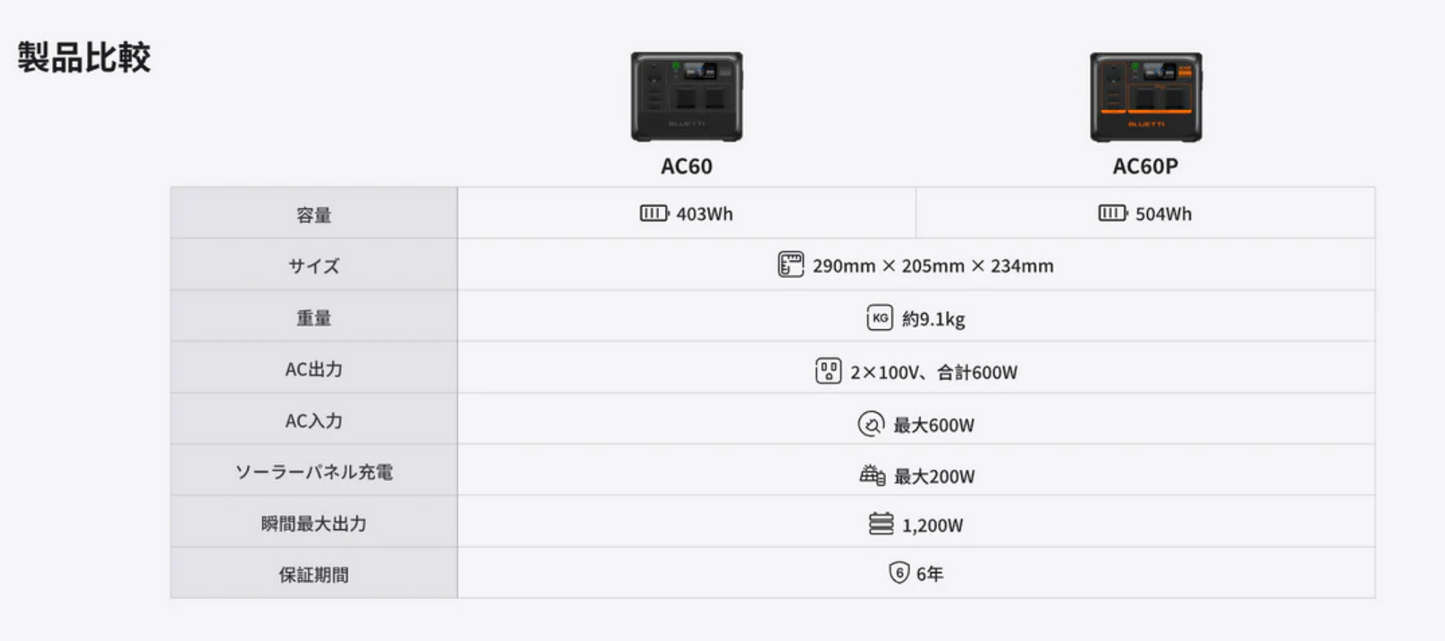Click the KG weight icon
Image resolution: width=1445 pixels, height=641 pixels.
tap(879, 318)
